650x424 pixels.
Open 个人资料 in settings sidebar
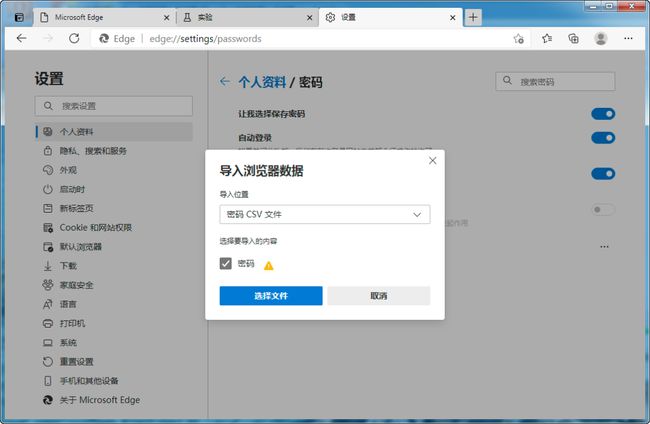(114, 132)
